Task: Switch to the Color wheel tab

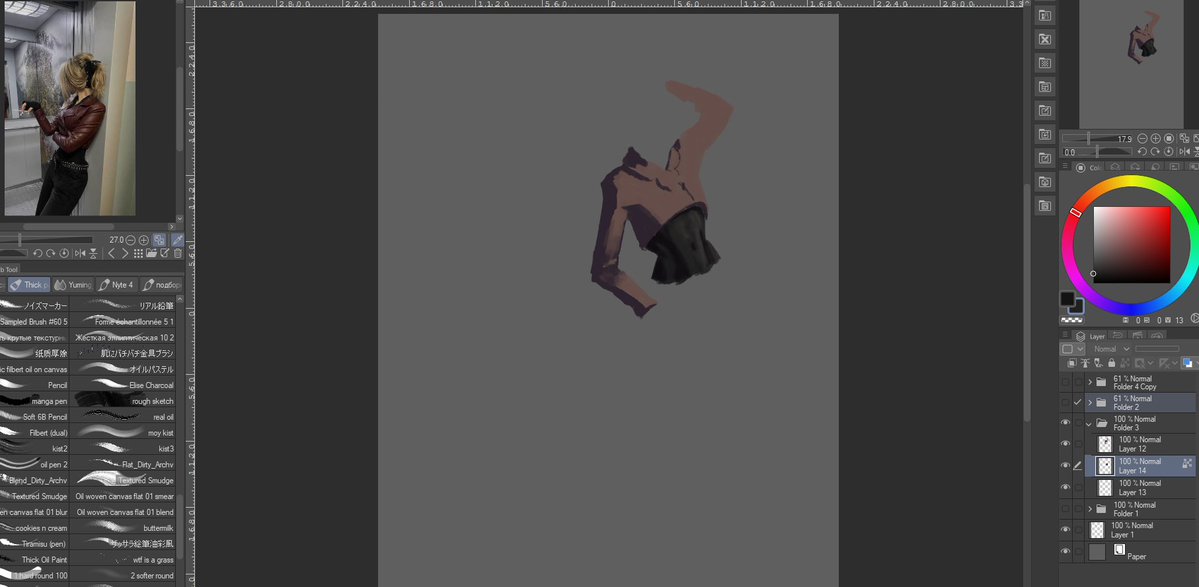Action: [1089, 167]
